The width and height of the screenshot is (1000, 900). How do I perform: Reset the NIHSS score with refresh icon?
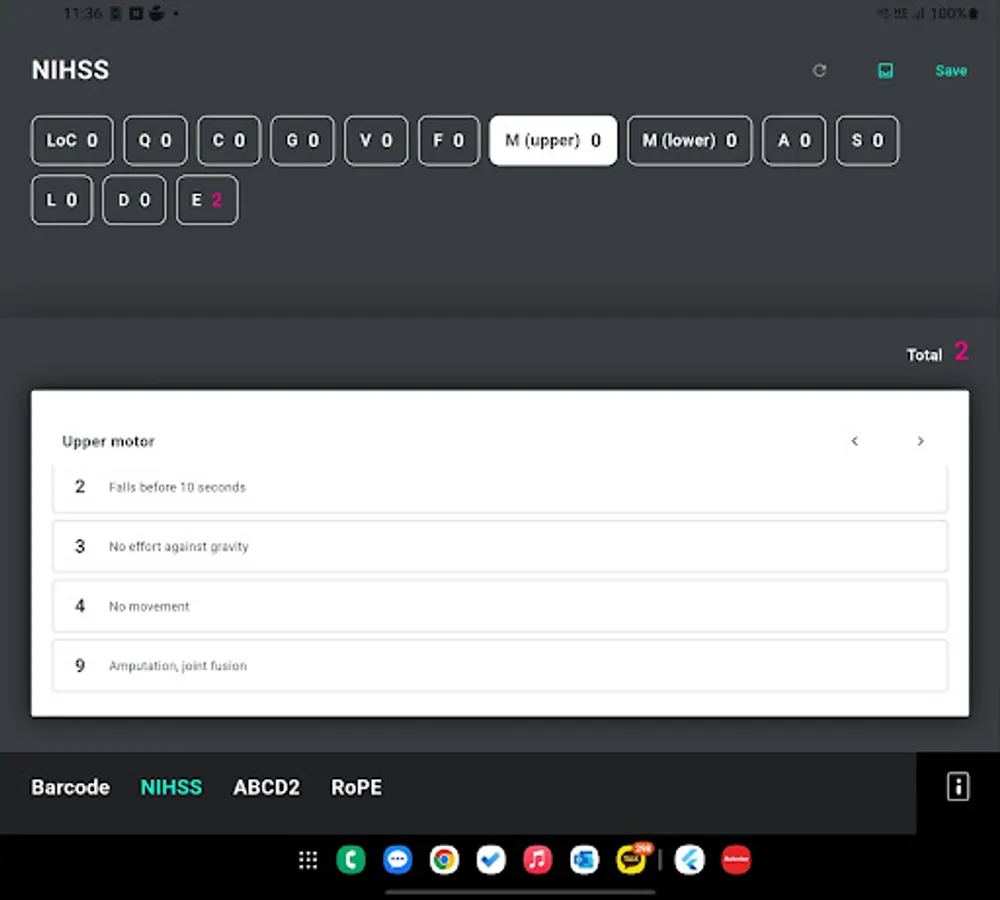819,70
